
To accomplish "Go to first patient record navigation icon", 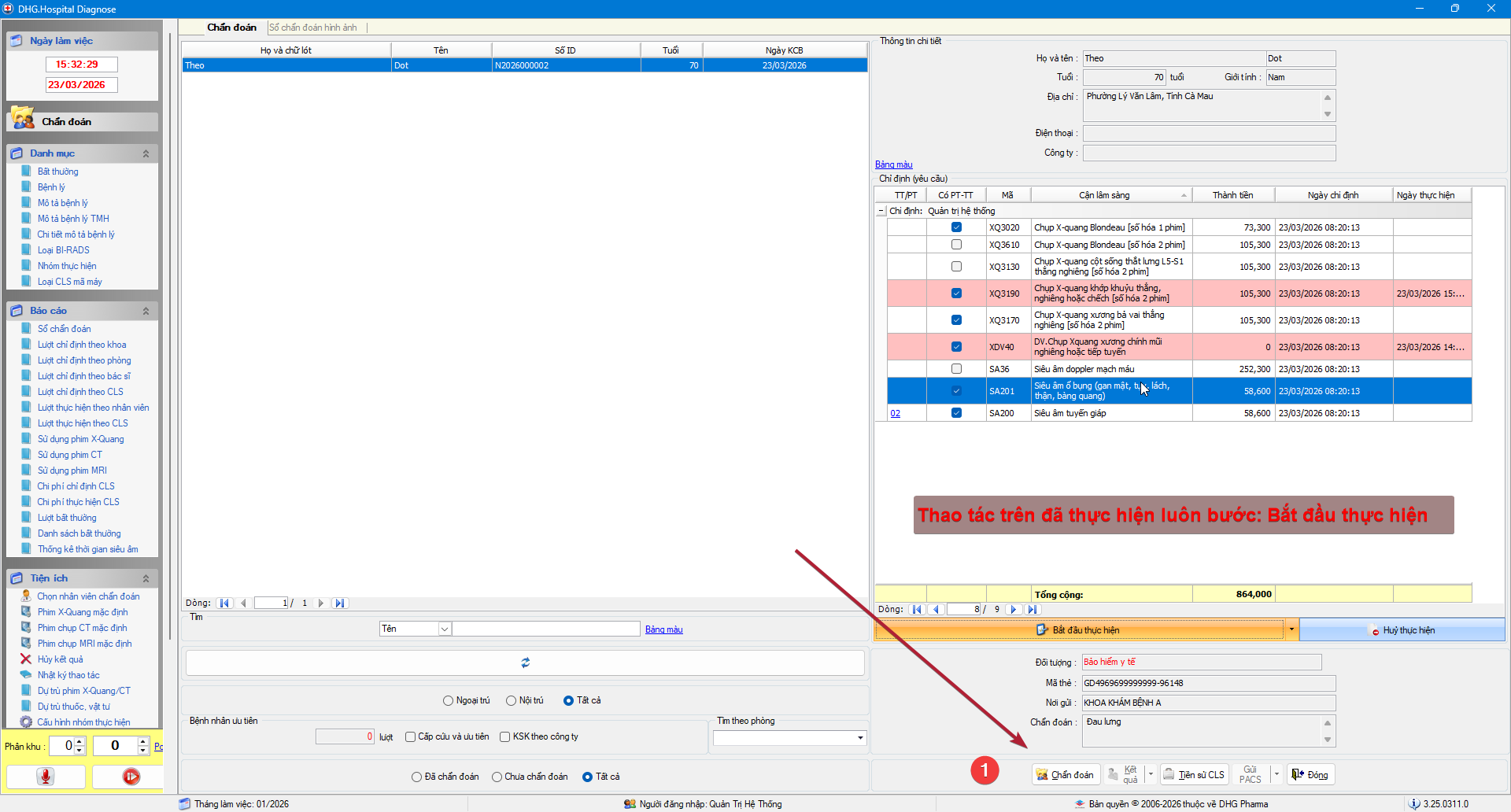I will point(224,603).
